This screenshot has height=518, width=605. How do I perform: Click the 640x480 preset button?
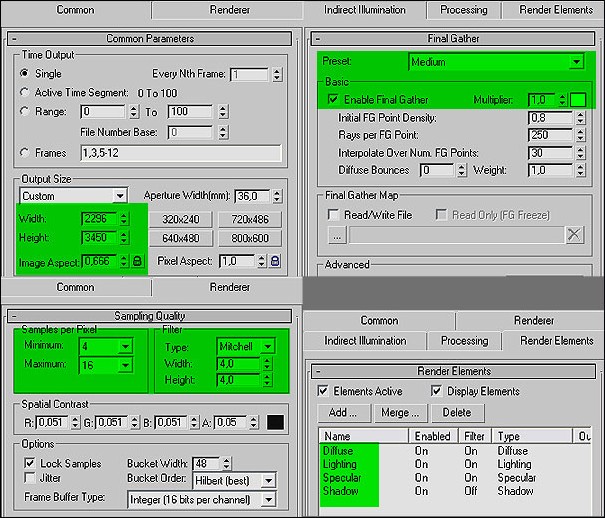coord(181,238)
